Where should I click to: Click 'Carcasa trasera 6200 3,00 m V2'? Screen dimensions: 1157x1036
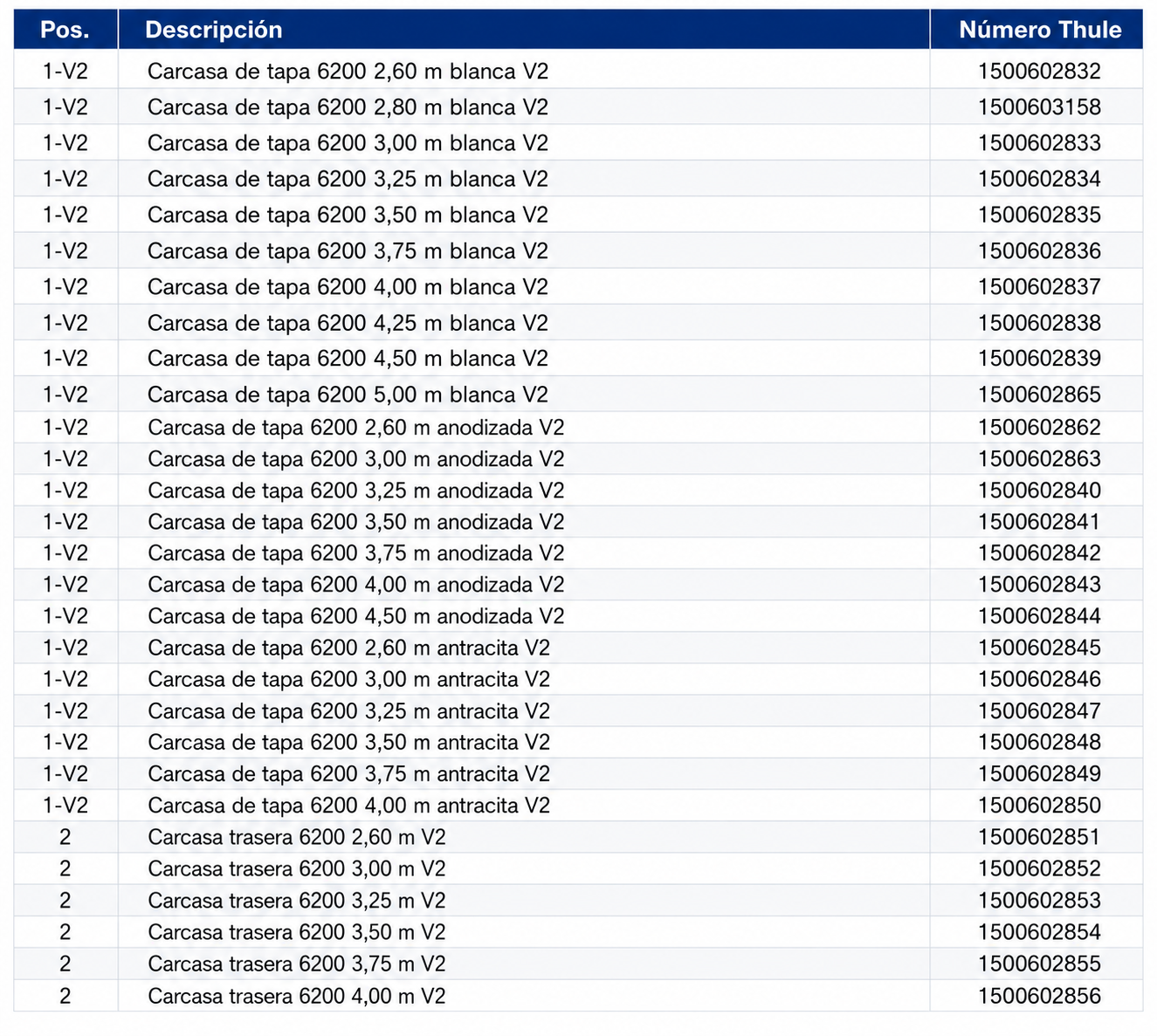[297, 869]
